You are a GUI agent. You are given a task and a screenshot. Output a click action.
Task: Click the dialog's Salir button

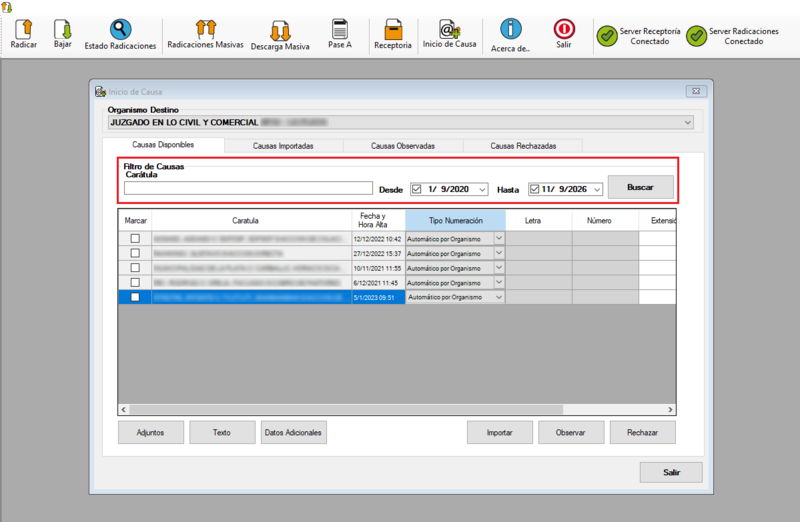click(671, 473)
